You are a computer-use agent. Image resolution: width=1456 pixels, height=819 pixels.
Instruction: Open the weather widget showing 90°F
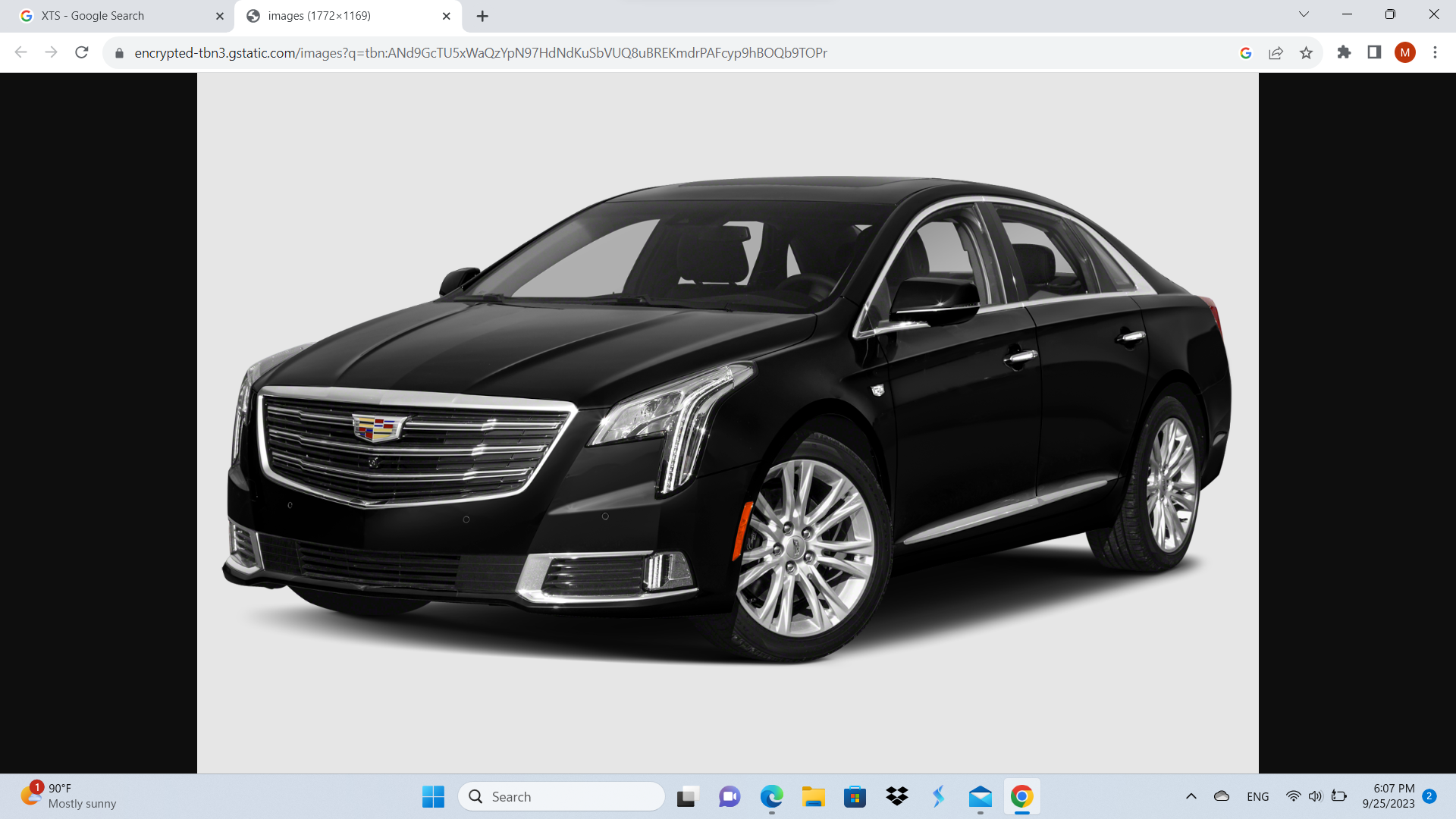coord(68,796)
